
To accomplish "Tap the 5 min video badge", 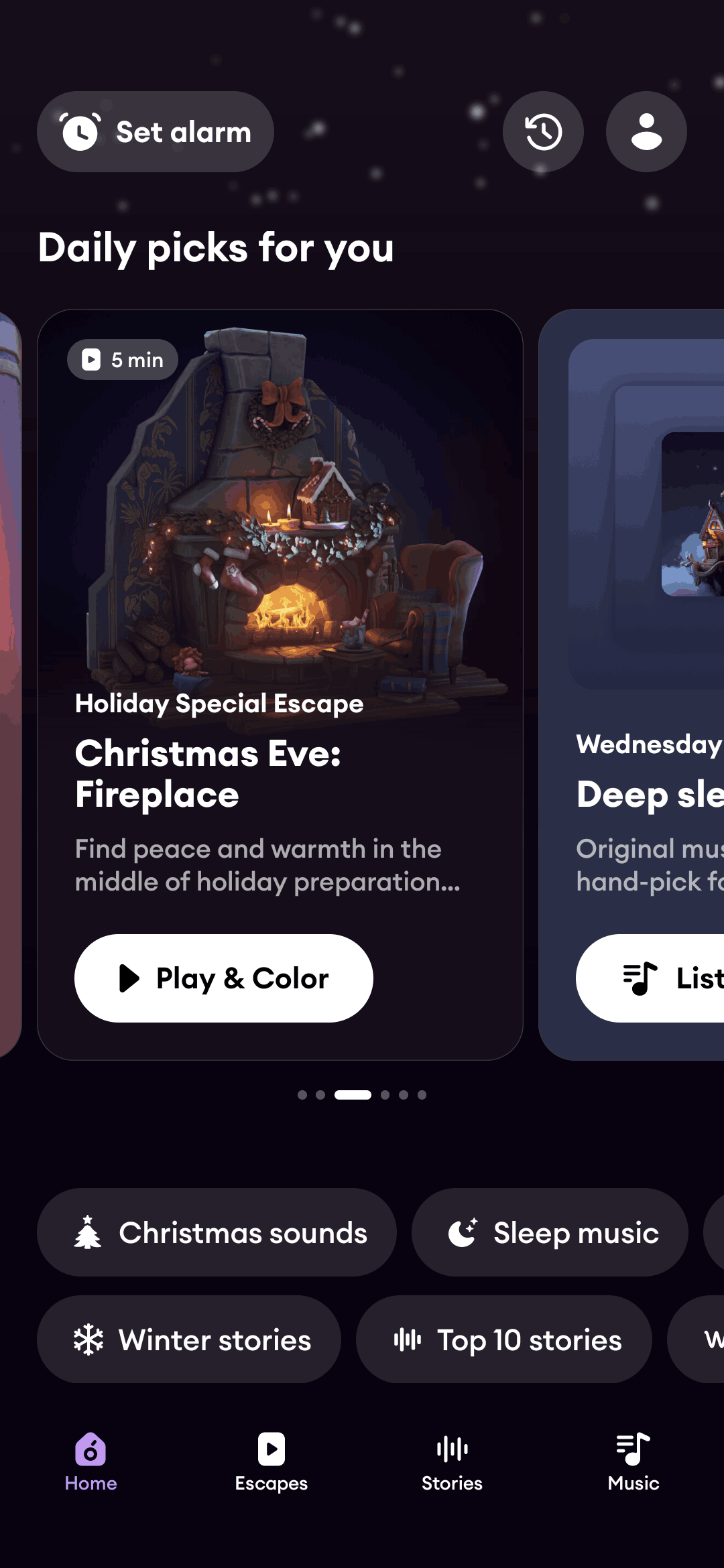I will click(123, 360).
